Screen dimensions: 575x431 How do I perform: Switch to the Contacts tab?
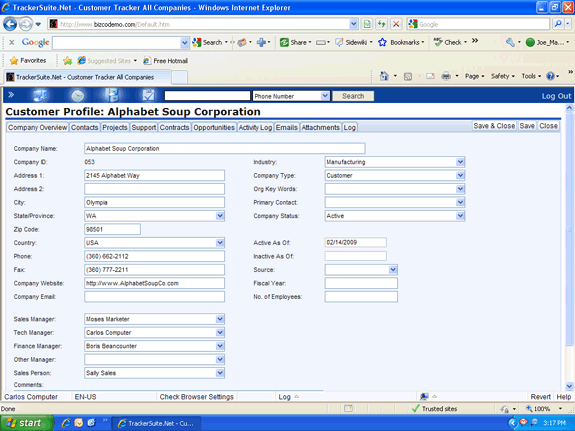[x=84, y=127]
